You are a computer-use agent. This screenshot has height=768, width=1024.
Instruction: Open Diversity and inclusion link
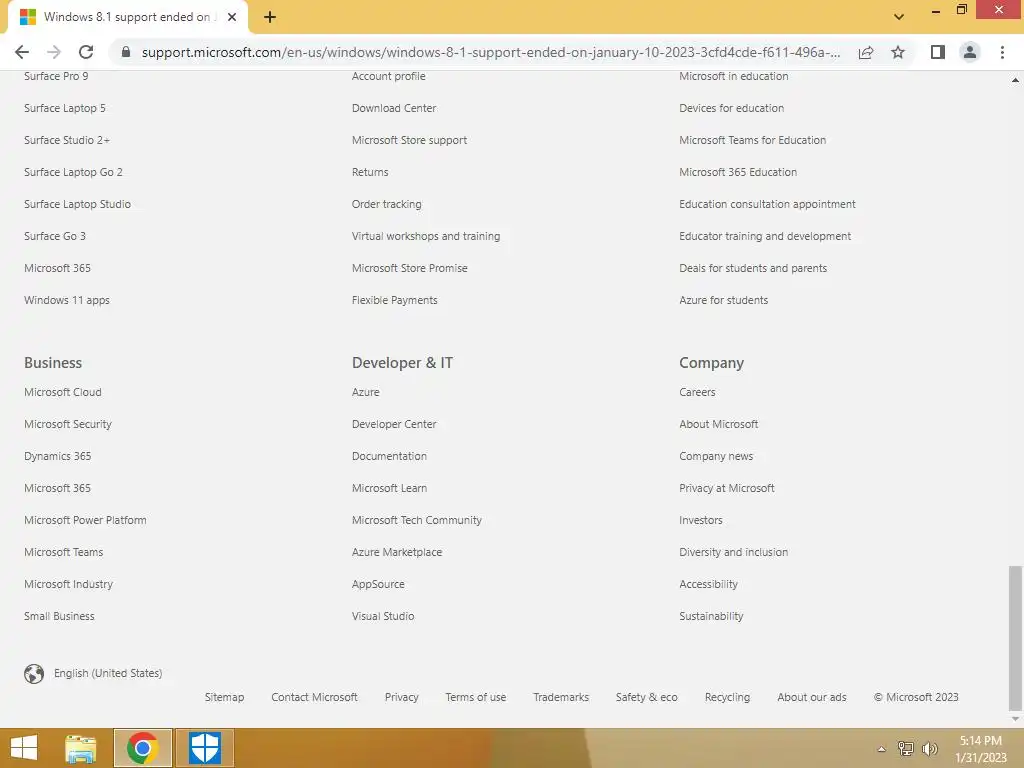[733, 552]
